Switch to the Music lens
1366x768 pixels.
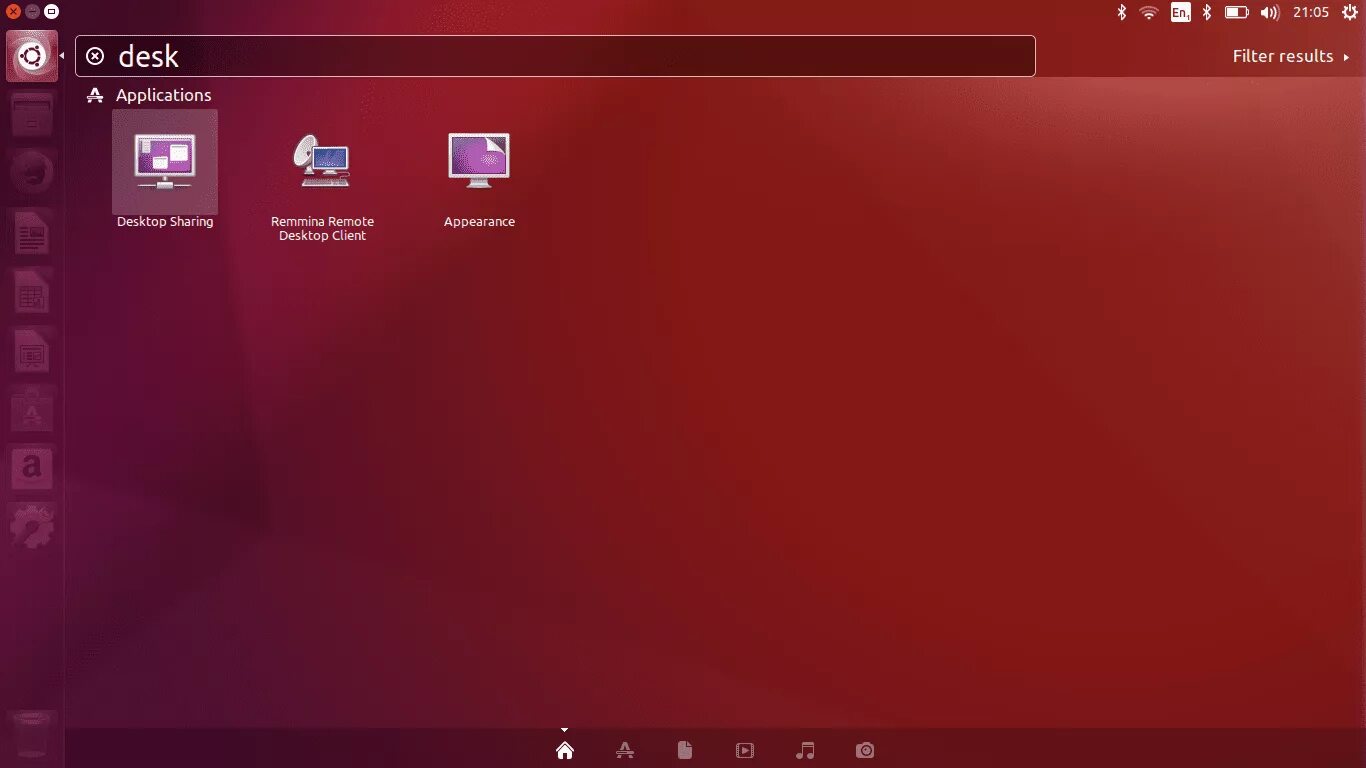805,750
